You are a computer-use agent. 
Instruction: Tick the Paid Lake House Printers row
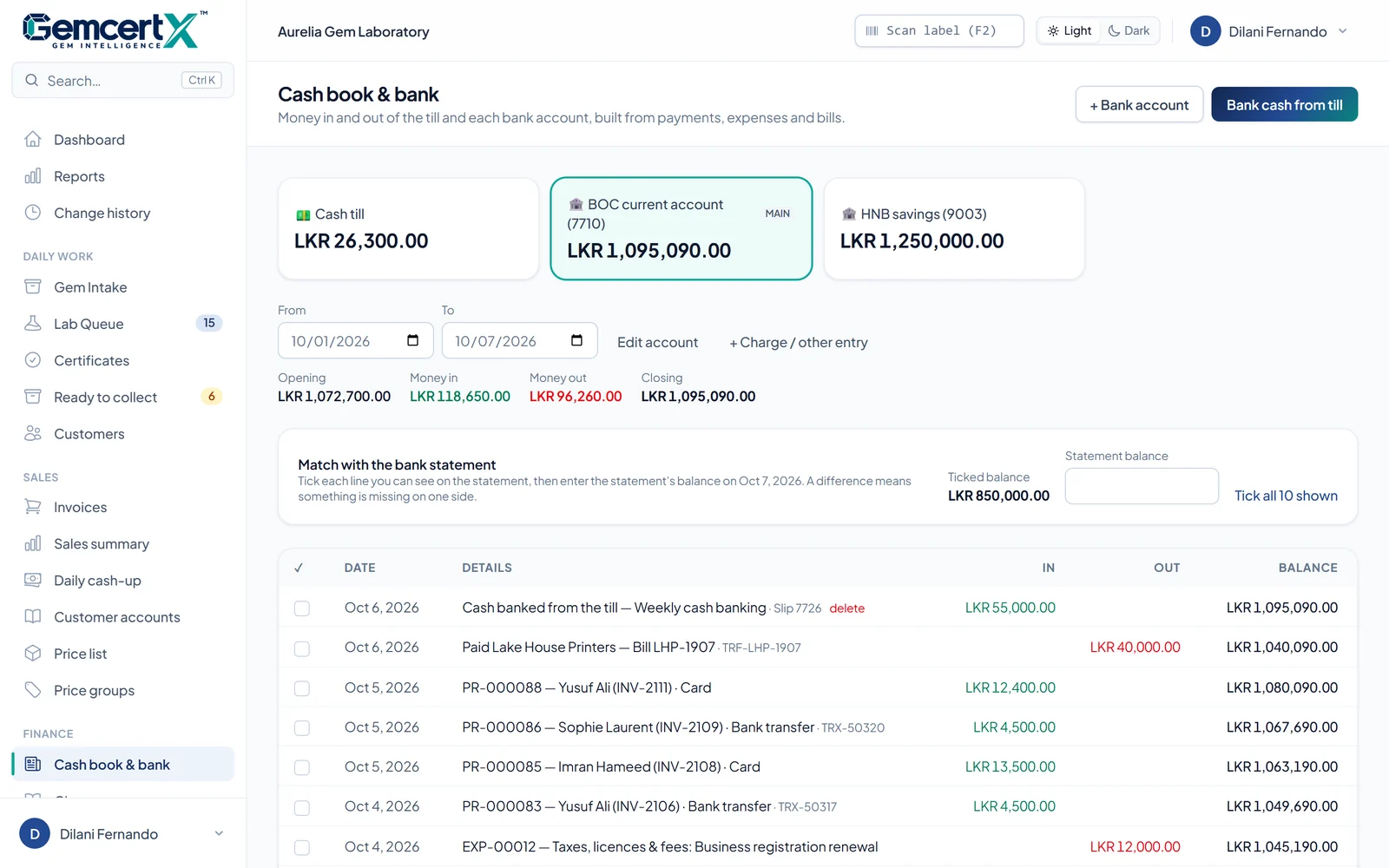pos(302,648)
